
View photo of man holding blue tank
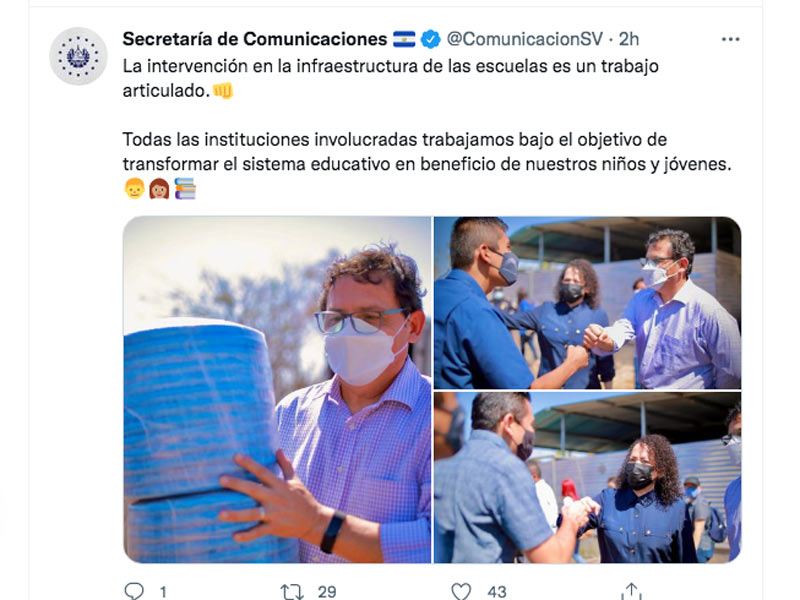click(x=277, y=390)
